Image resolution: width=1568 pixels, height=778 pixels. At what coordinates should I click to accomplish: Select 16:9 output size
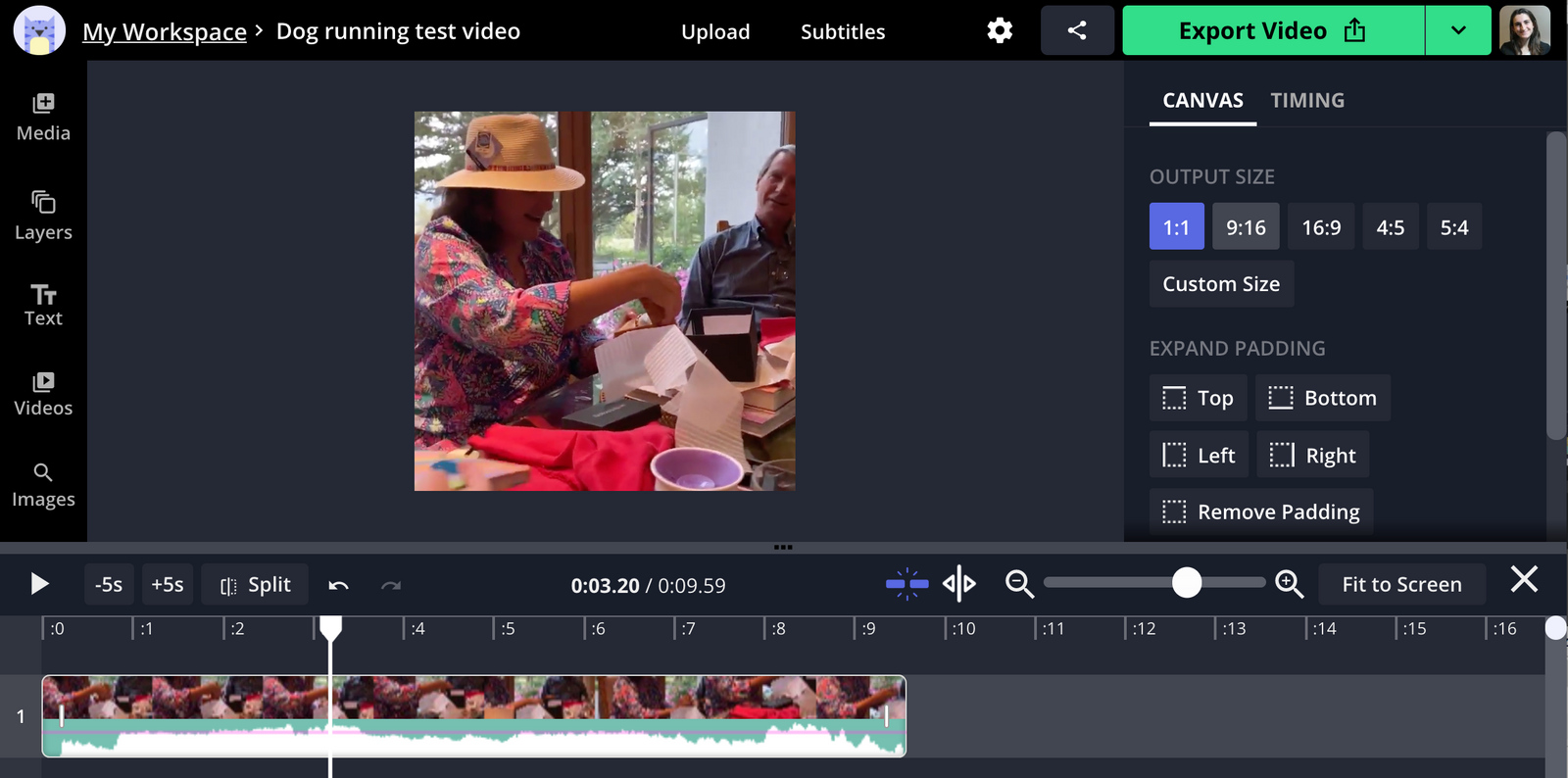[1321, 227]
